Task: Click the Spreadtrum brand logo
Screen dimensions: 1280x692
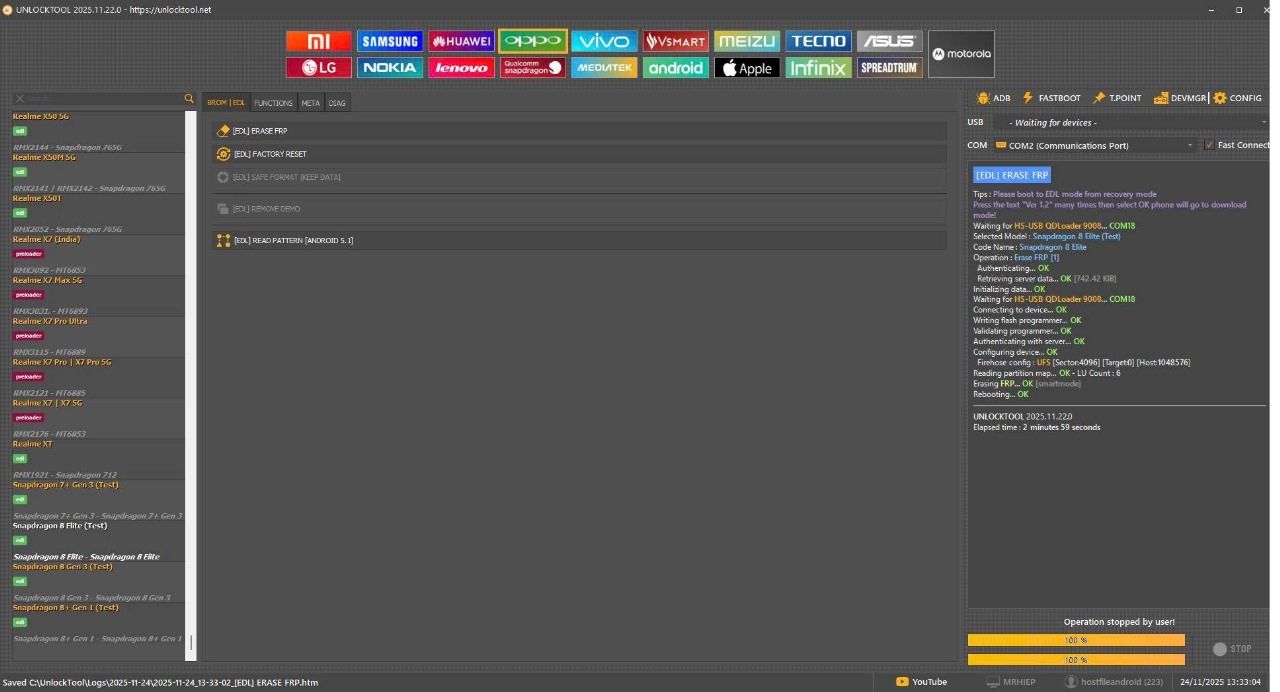Action: pyautogui.click(x=889, y=68)
